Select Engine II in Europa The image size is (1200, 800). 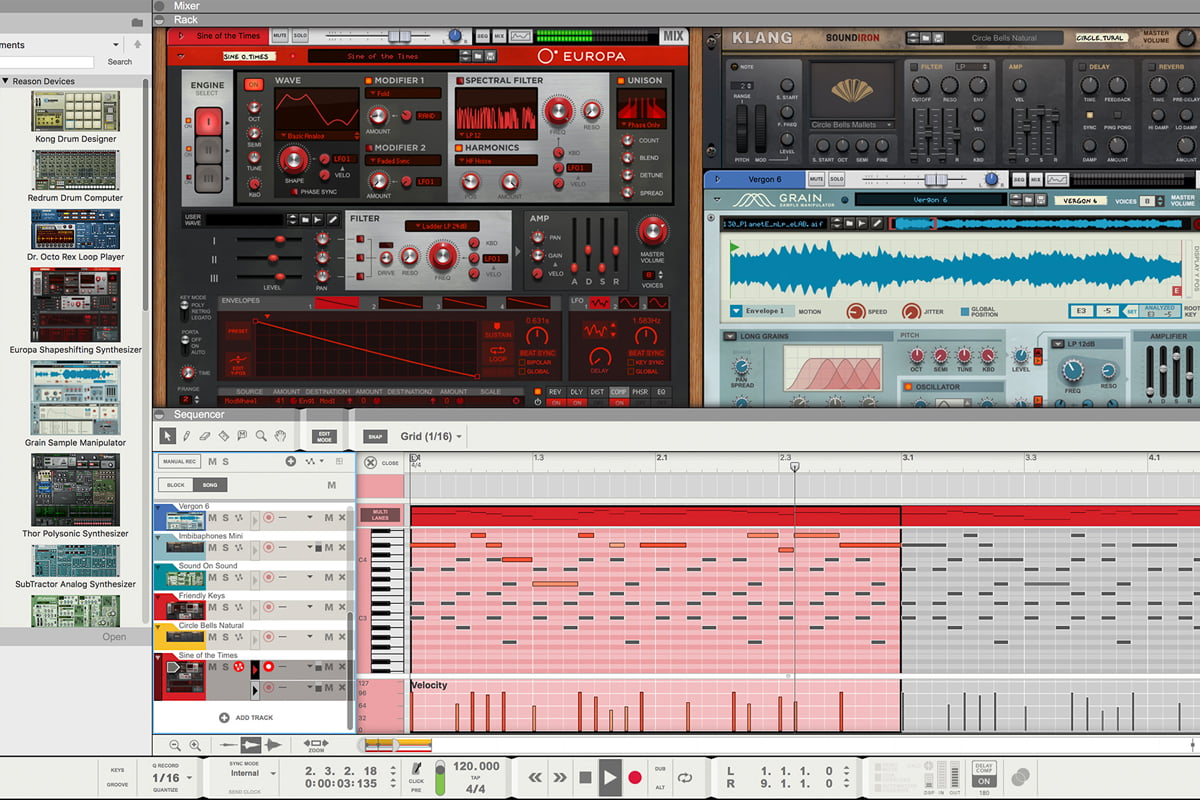210,150
